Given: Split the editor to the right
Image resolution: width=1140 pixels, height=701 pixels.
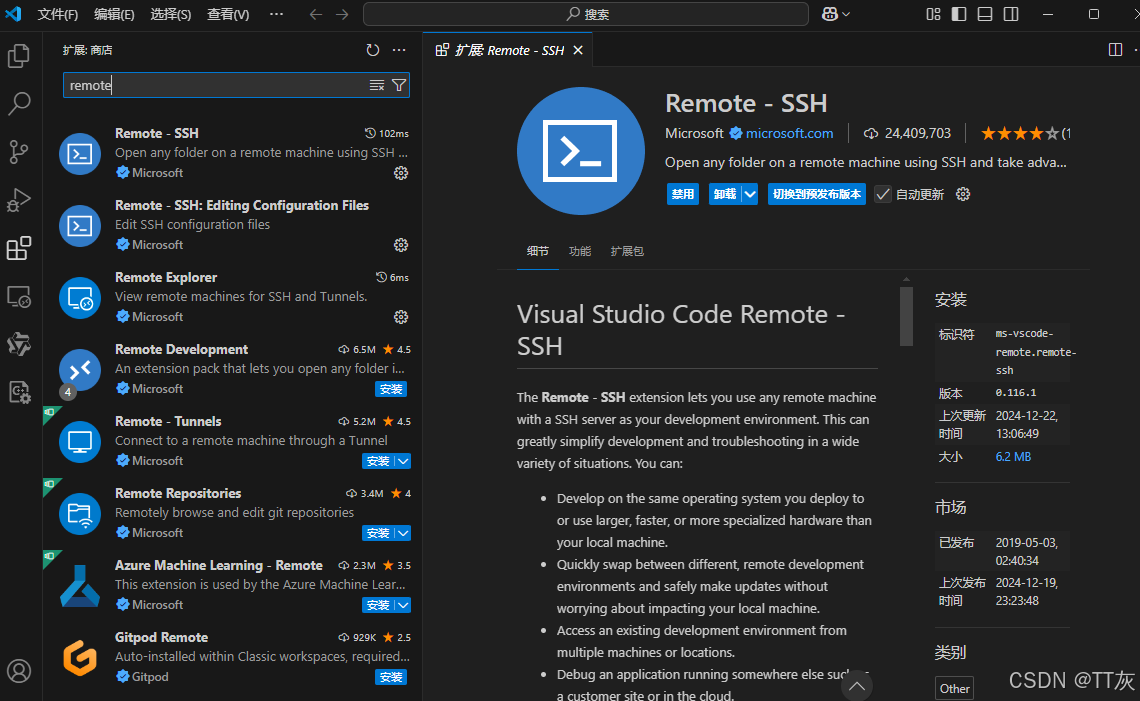Looking at the screenshot, I should pyautogui.click(x=1115, y=49).
